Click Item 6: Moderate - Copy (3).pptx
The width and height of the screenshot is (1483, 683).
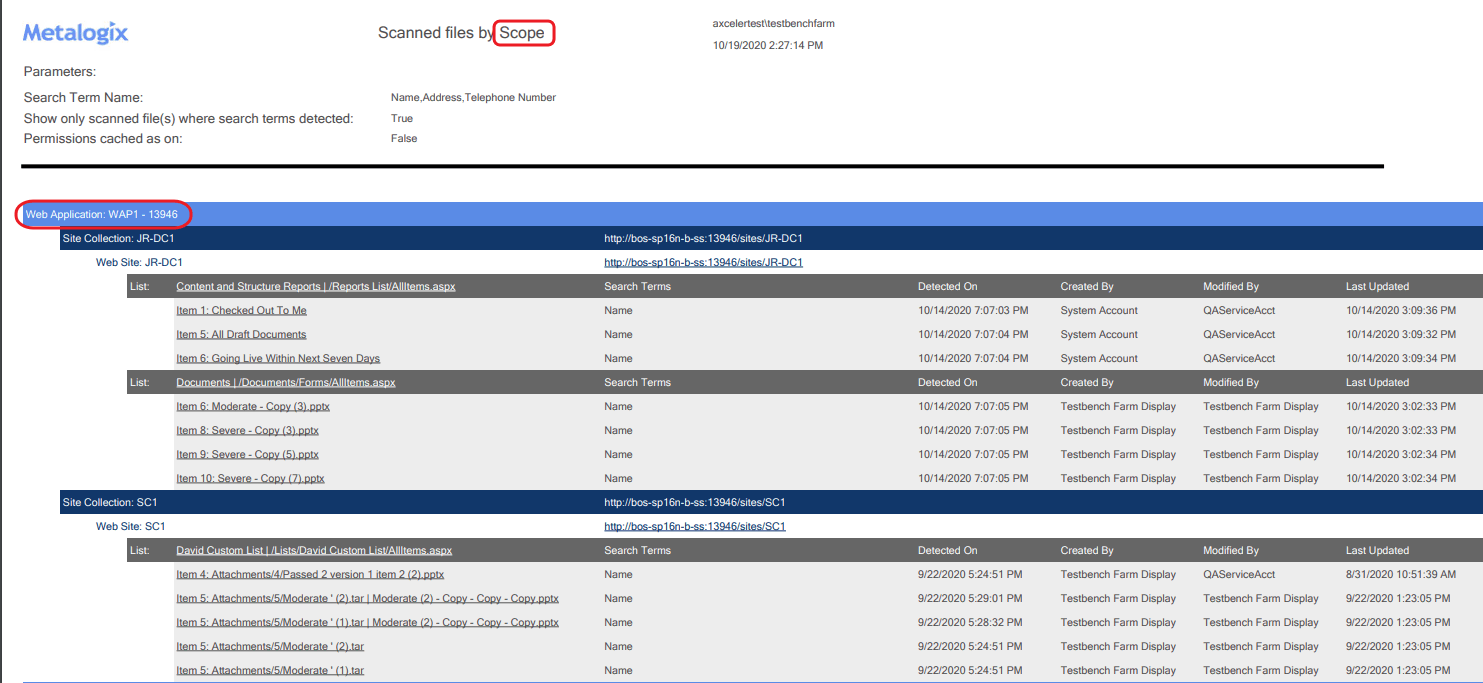(251, 406)
